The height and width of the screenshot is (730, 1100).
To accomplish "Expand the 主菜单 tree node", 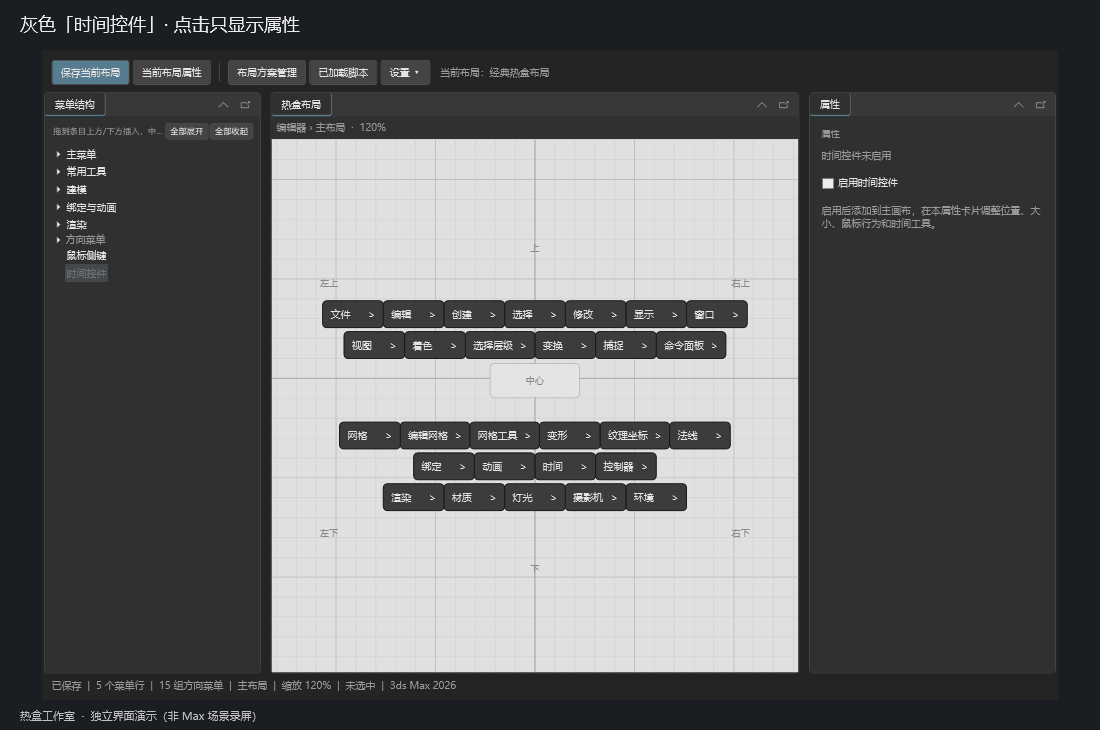I will pyautogui.click(x=58, y=154).
